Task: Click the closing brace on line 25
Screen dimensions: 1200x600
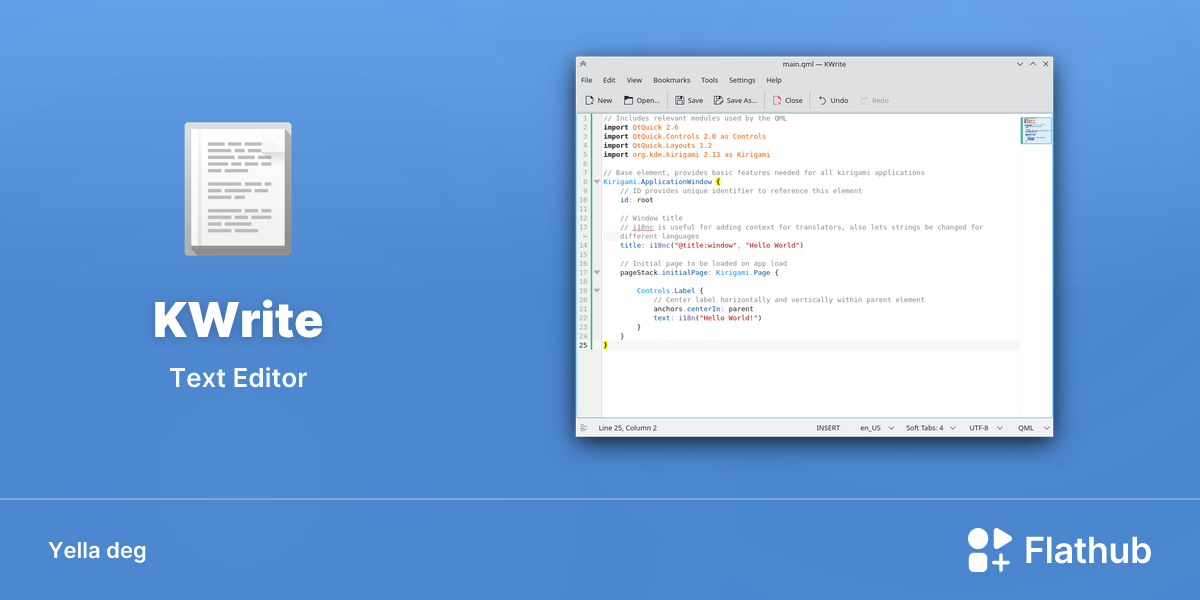Action: click(x=605, y=344)
